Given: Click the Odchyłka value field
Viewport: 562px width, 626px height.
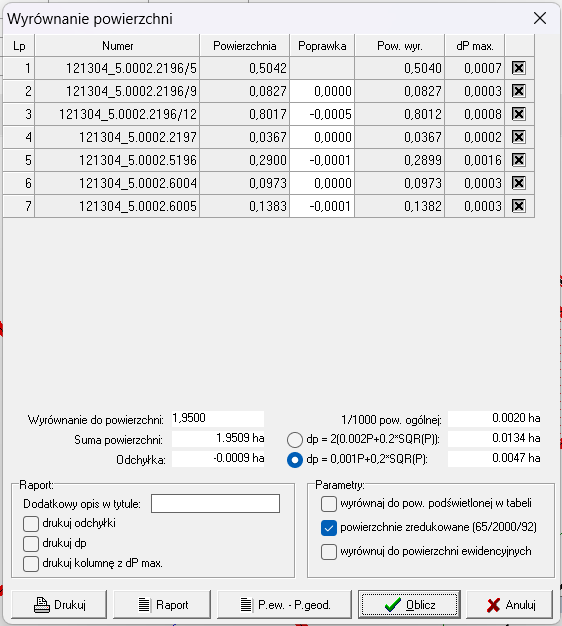Looking at the screenshot, I should pos(218,458).
